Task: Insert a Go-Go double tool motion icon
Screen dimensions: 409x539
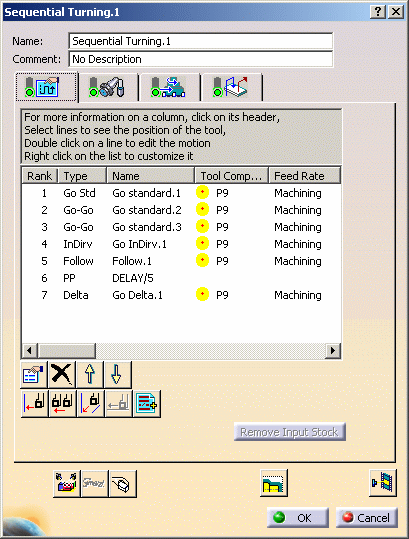Action: [62, 404]
